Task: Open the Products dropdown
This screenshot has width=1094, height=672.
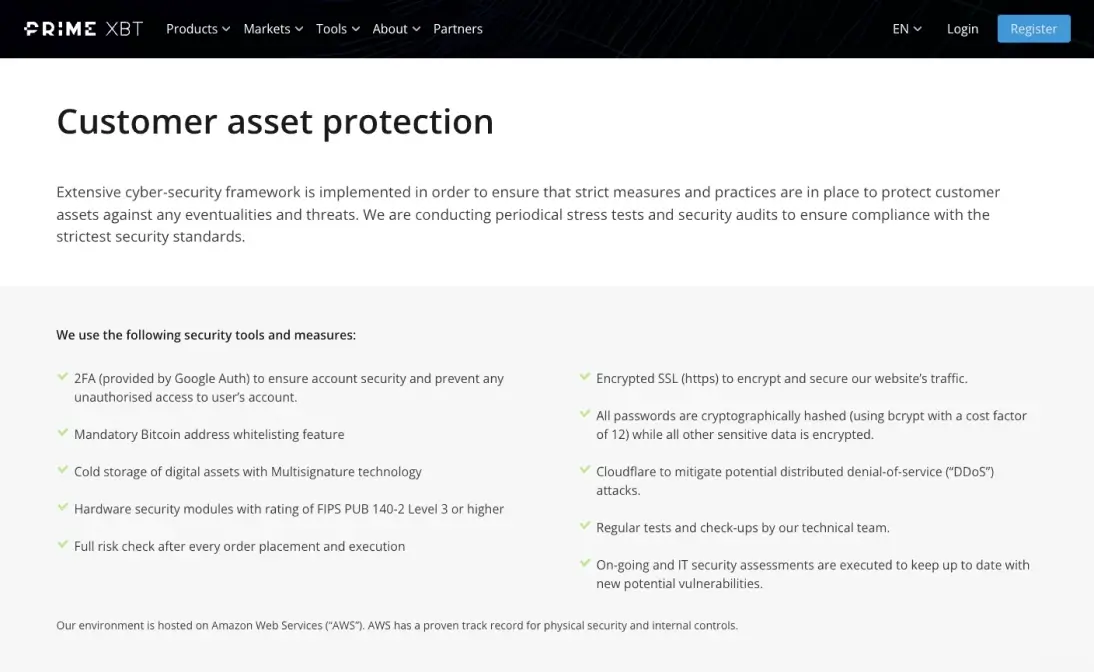Action: 197,29
